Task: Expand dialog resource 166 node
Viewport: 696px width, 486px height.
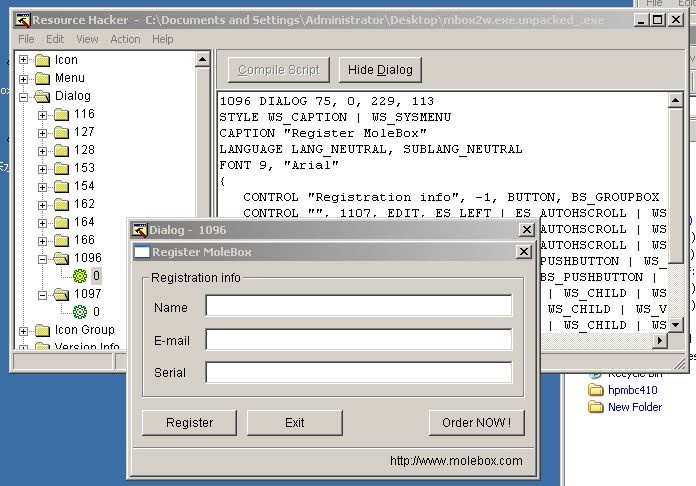Action: [x=42, y=241]
